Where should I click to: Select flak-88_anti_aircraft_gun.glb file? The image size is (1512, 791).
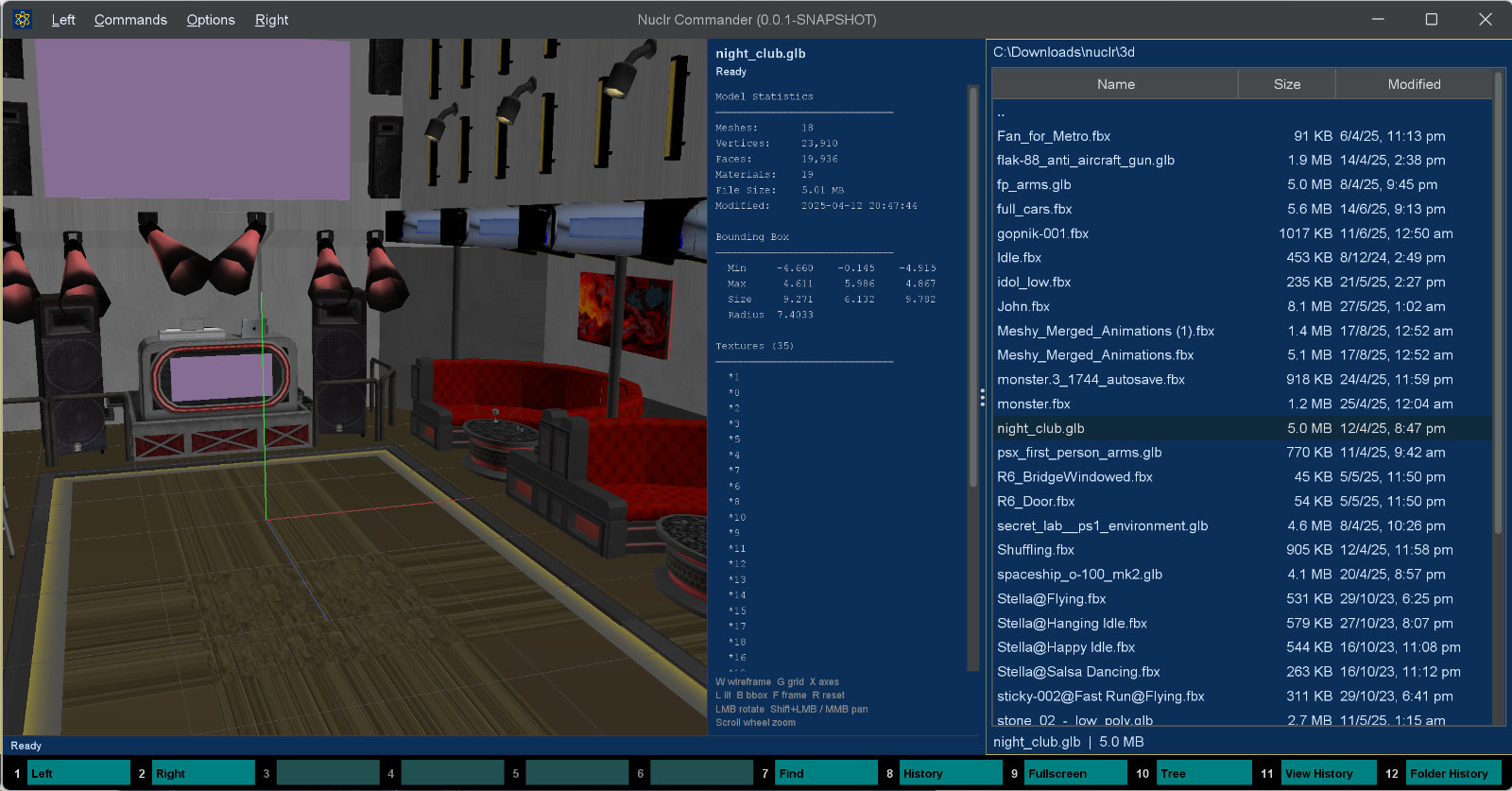click(x=1243, y=161)
